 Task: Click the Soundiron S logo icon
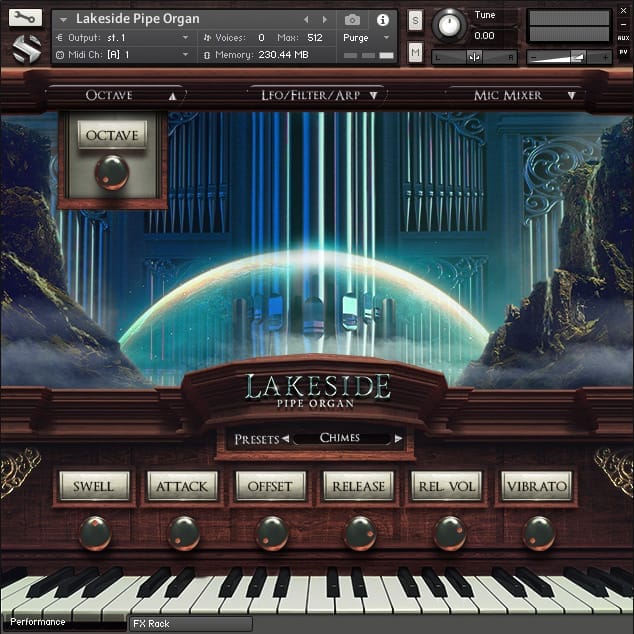(26, 49)
